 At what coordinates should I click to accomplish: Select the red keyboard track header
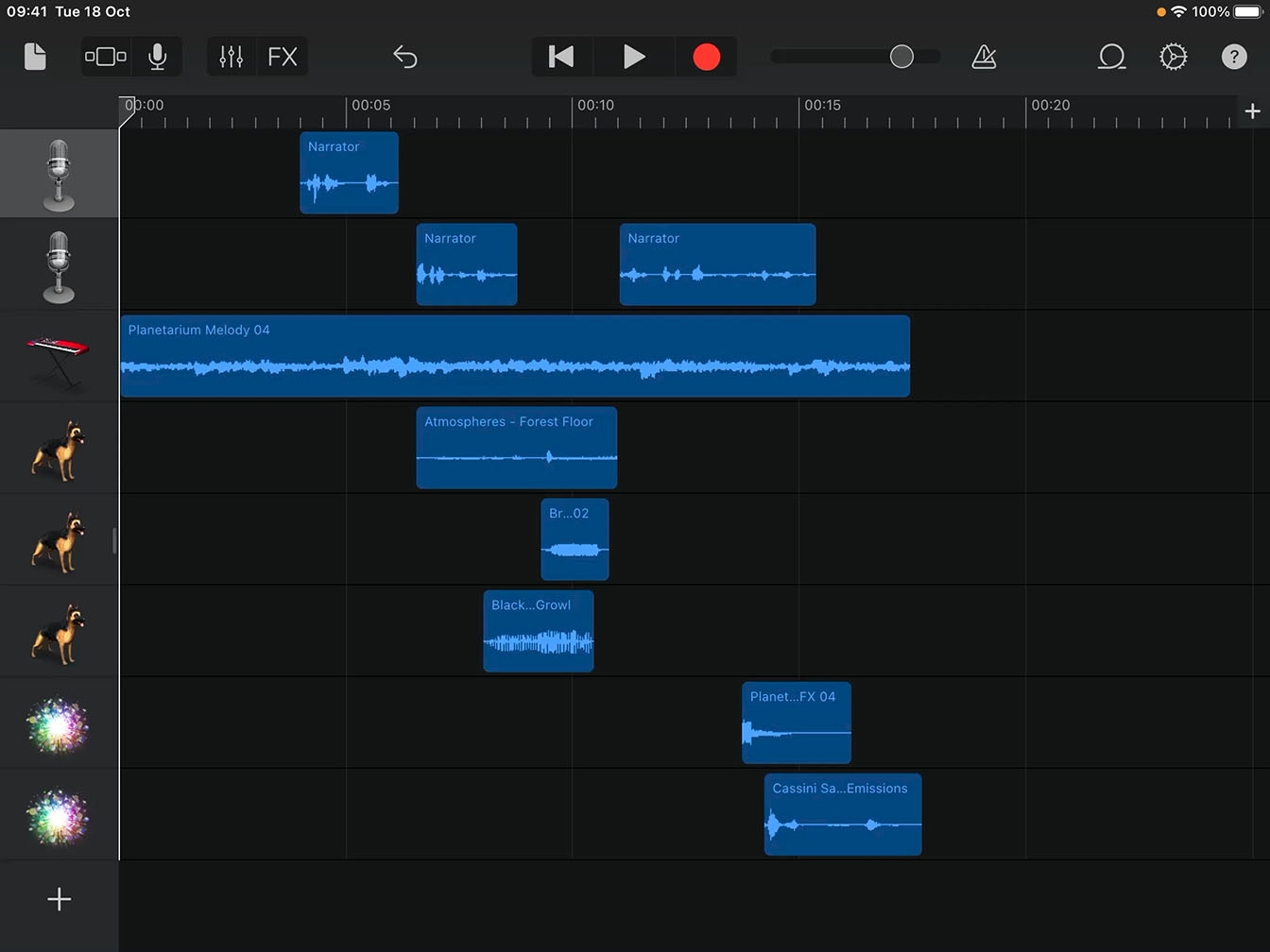59,358
